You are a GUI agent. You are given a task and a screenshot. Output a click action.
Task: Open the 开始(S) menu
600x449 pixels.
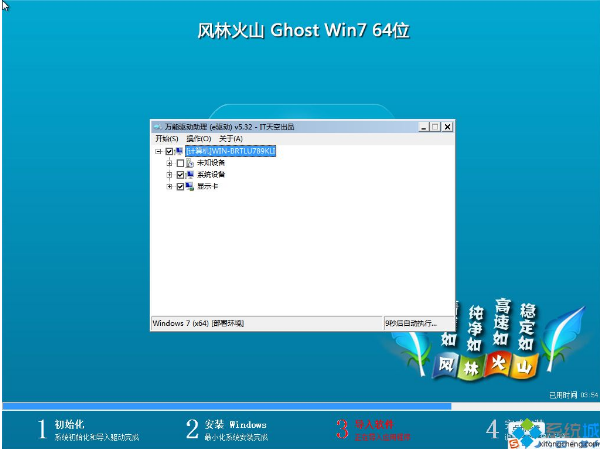(166, 139)
